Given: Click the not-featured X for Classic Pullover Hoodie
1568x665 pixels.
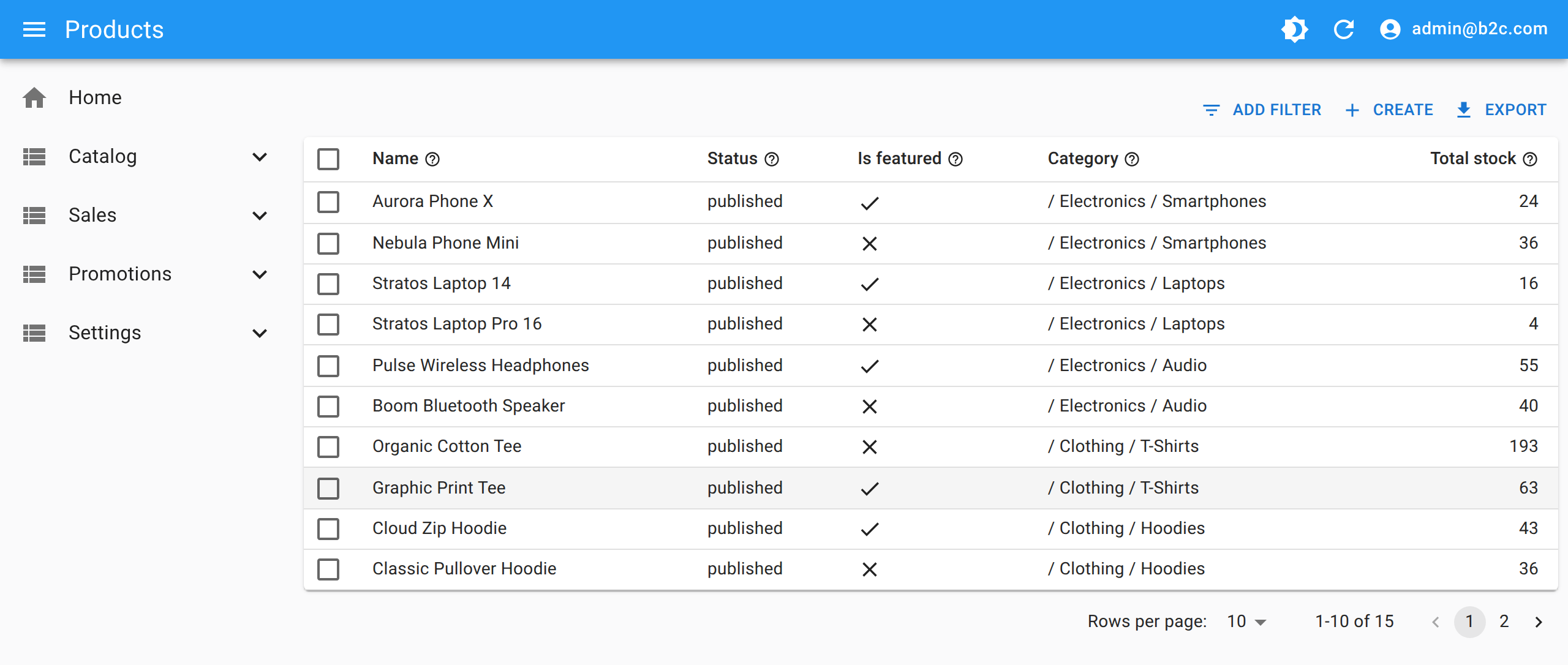Looking at the screenshot, I should coord(870,569).
